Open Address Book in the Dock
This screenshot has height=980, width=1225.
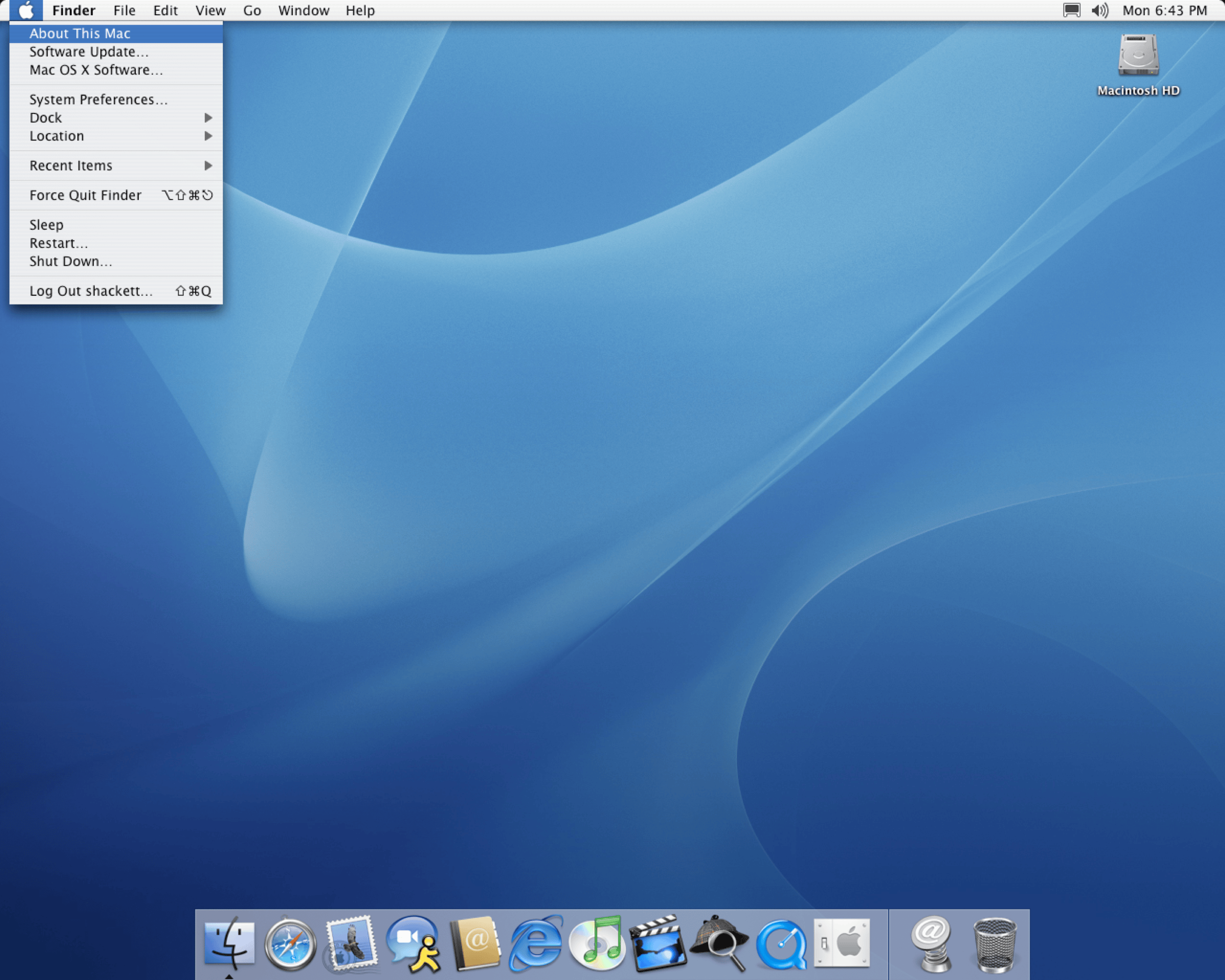pos(475,943)
